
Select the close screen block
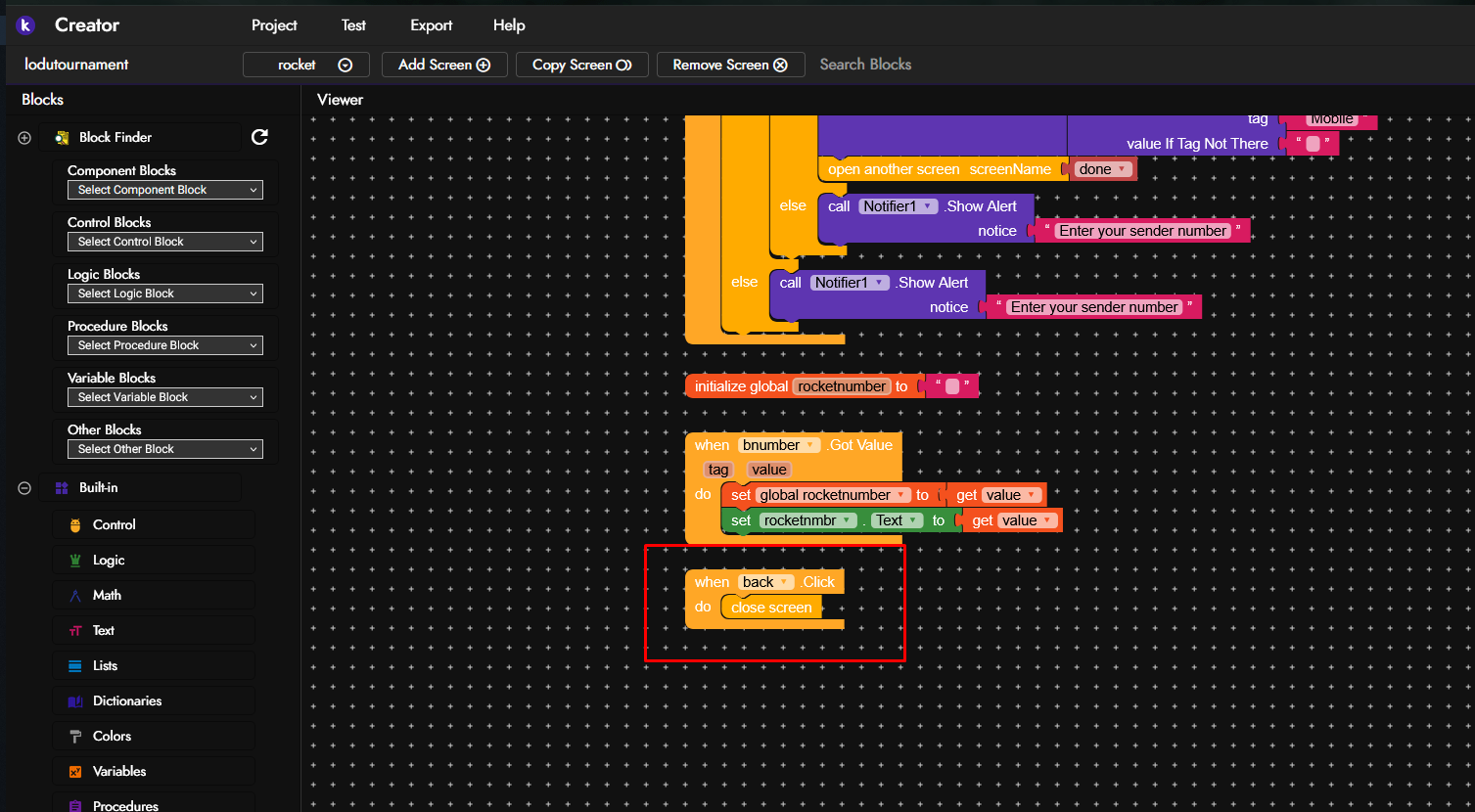(771, 608)
